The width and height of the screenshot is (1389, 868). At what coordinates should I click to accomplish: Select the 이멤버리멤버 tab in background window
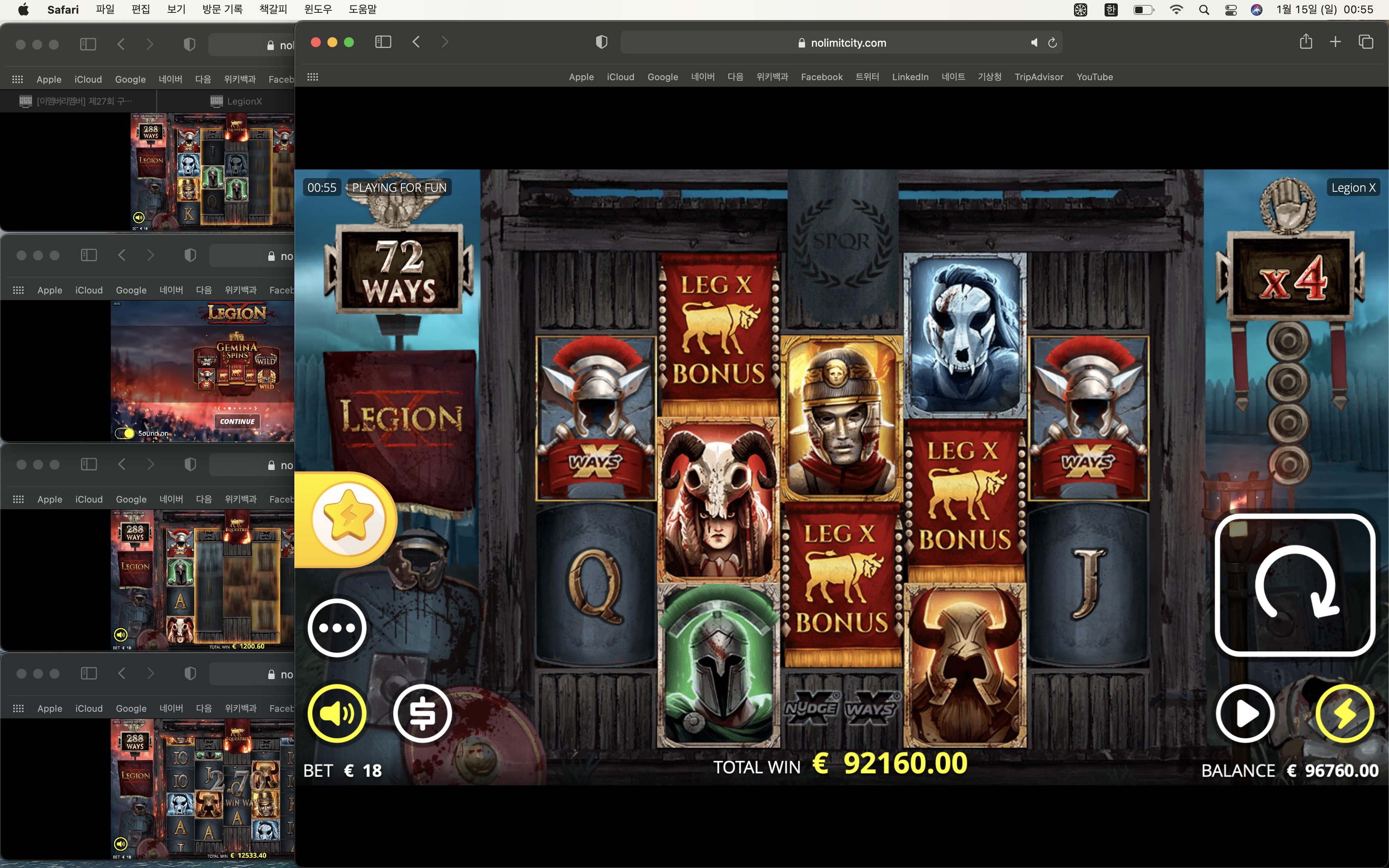[78, 101]
